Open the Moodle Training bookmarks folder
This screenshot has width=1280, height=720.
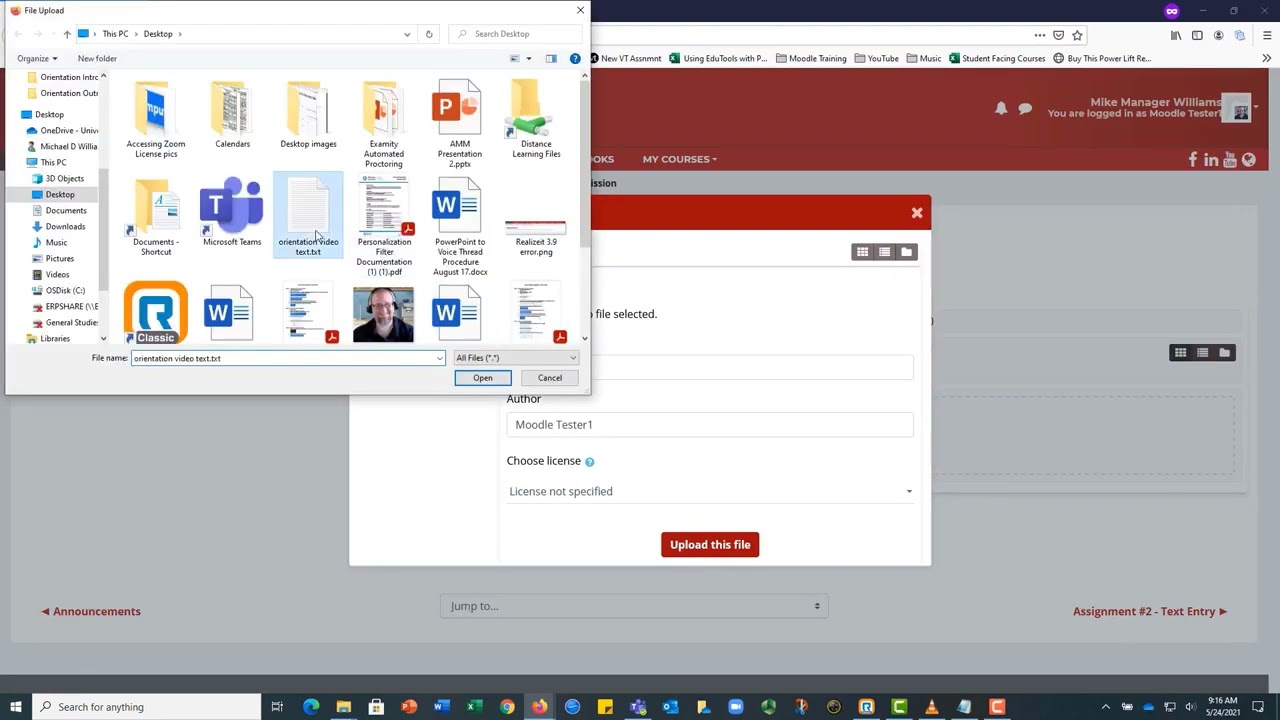click(811, 59)
